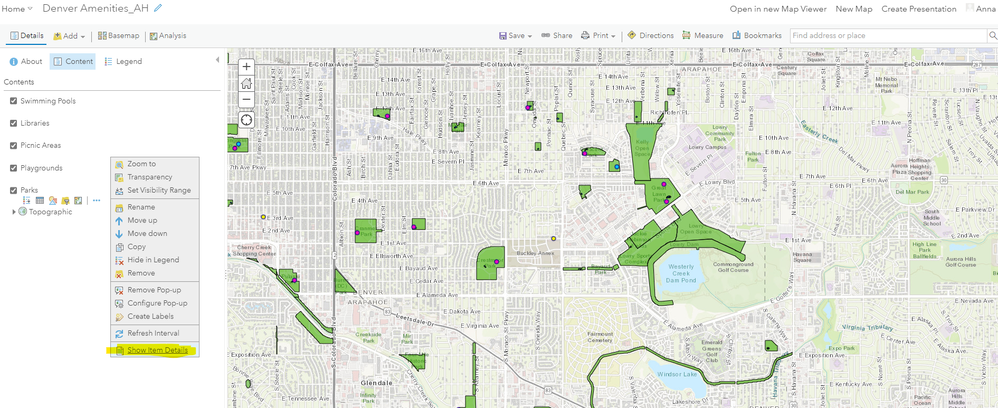
Task: Select Set Visibility Range menu item
Action: point(158,190)
